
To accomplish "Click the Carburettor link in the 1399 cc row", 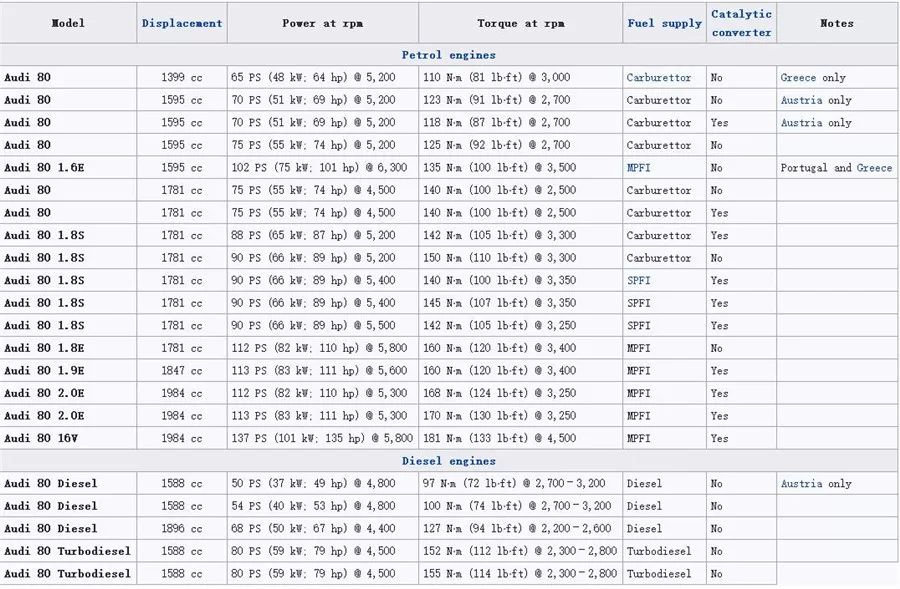I will coord(658,78).
